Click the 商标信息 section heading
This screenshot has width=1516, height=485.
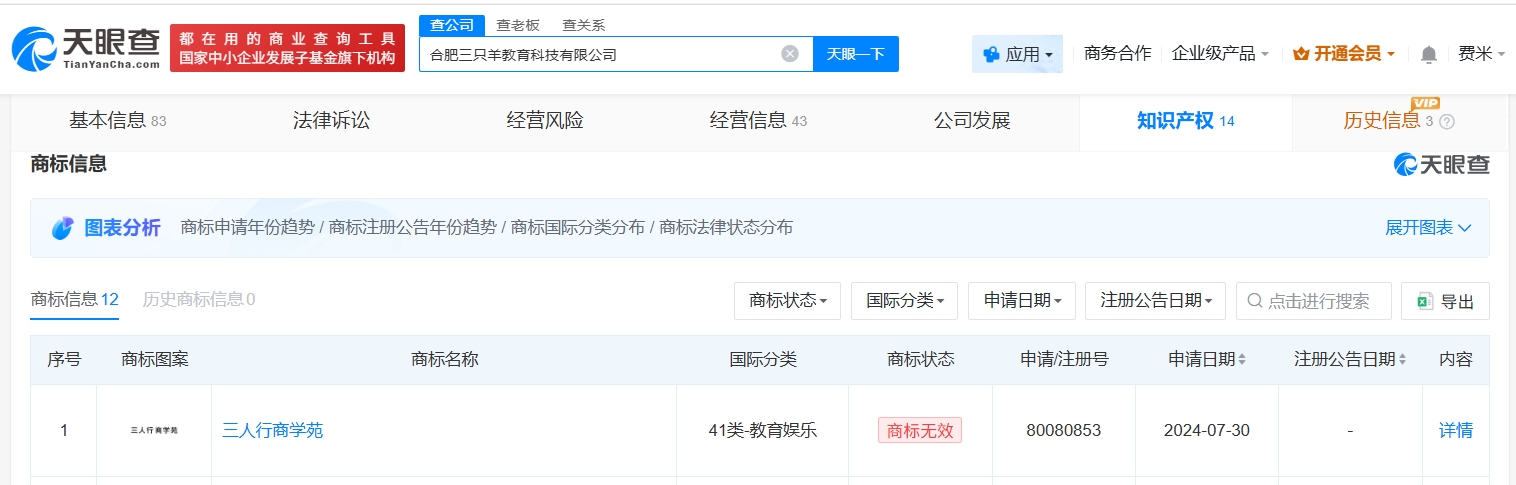69,164
